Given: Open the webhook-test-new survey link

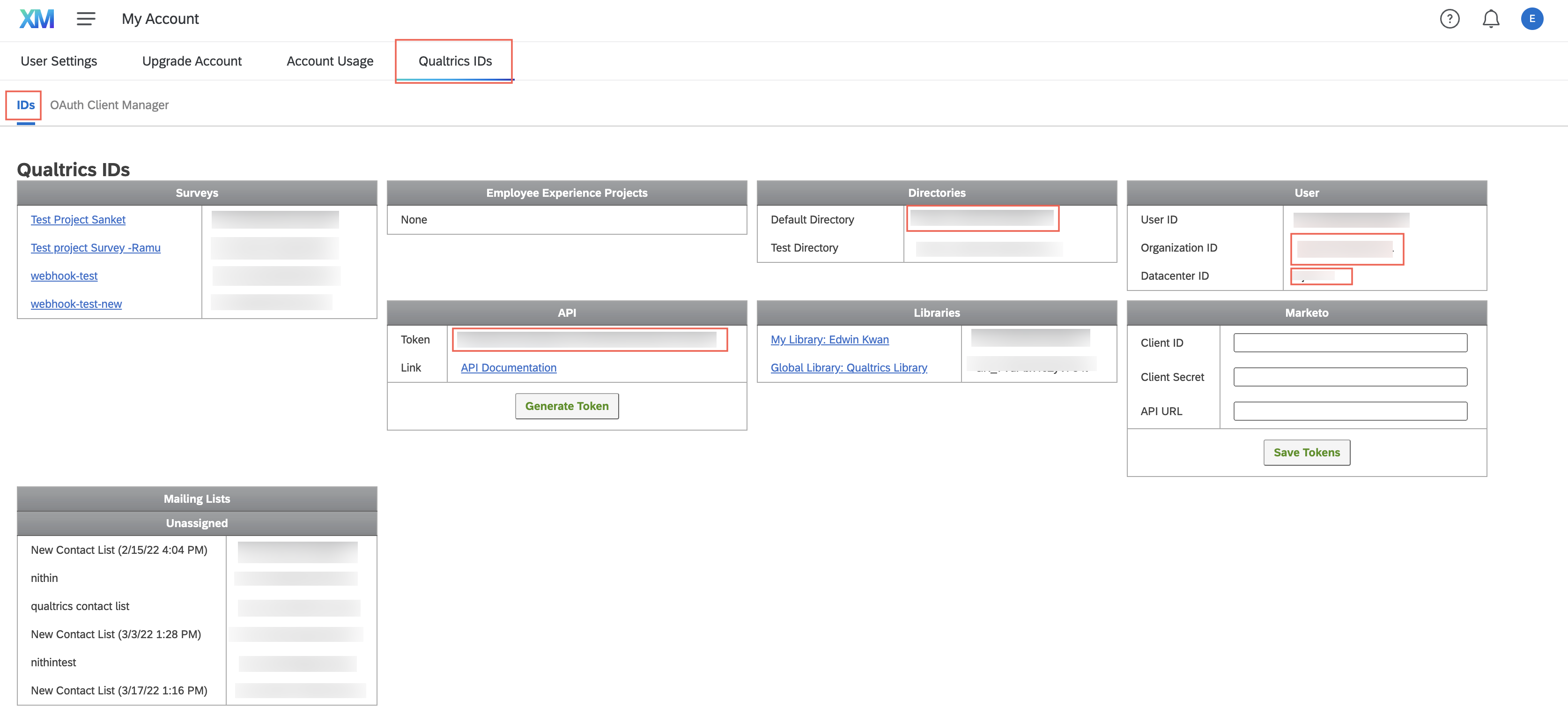Looking at the screenshot, I should pyautogui.click(x=76, y=303).
